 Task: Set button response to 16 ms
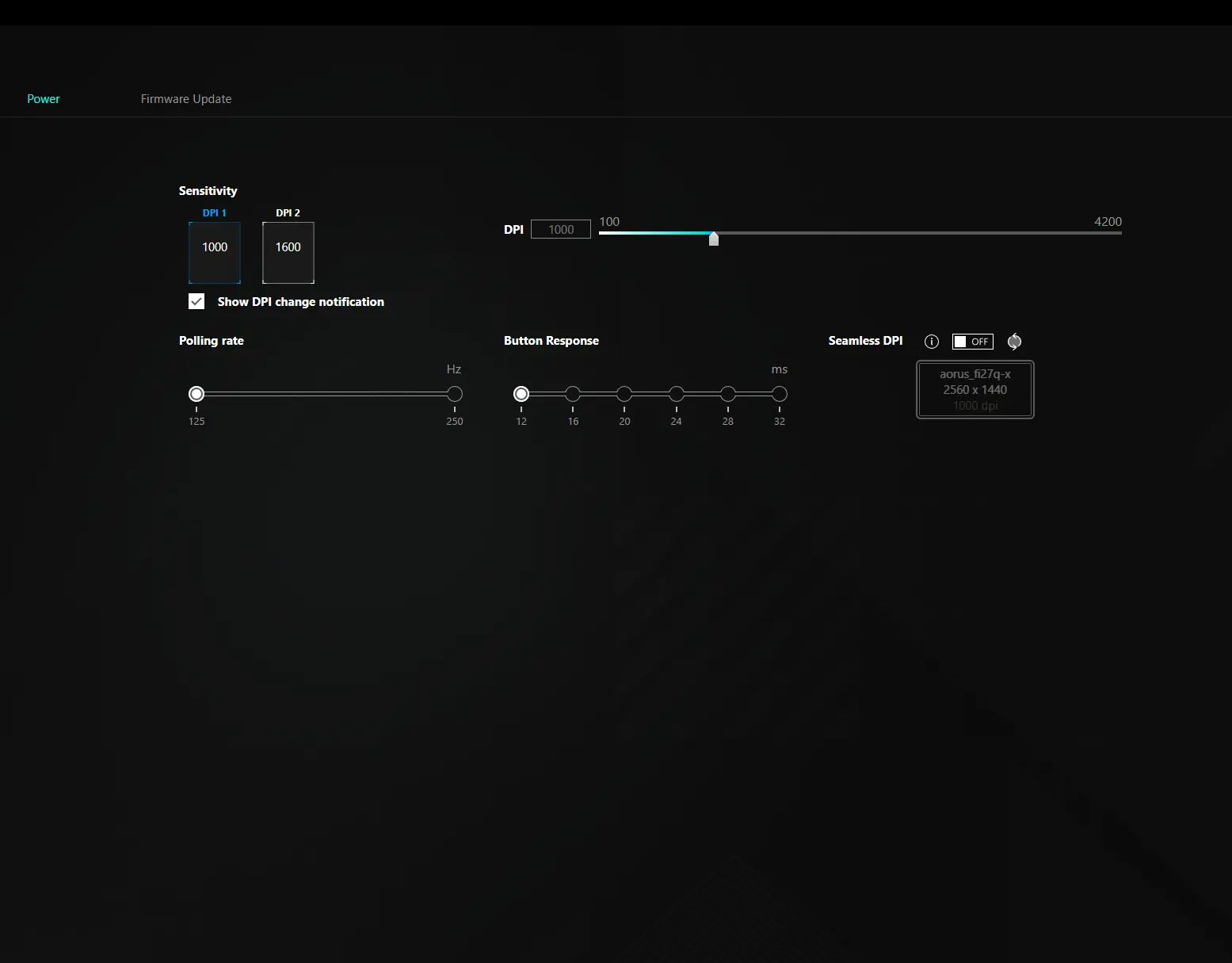tap(573, 394)
